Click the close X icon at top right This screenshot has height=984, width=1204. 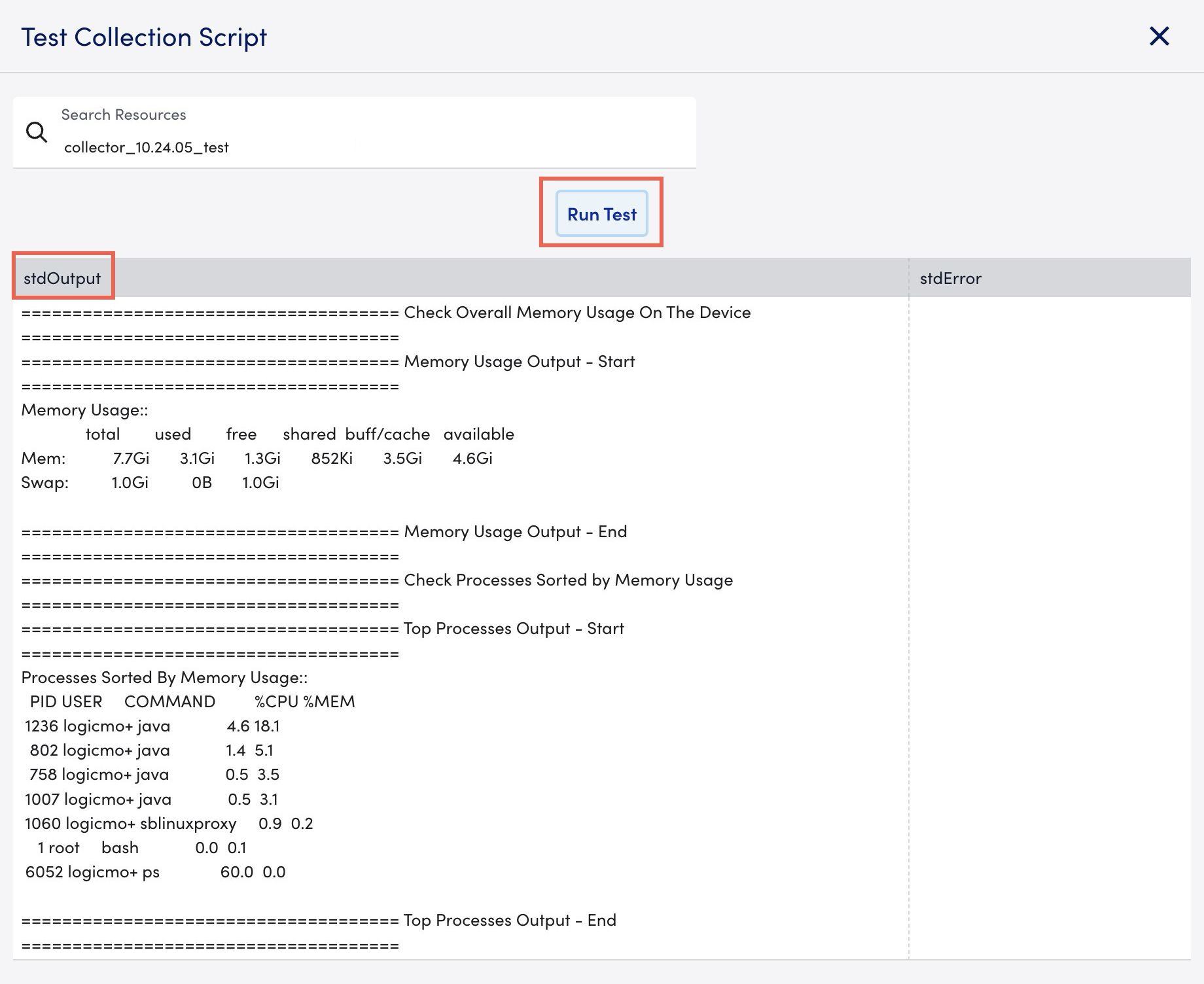(x=1159, y=36)
